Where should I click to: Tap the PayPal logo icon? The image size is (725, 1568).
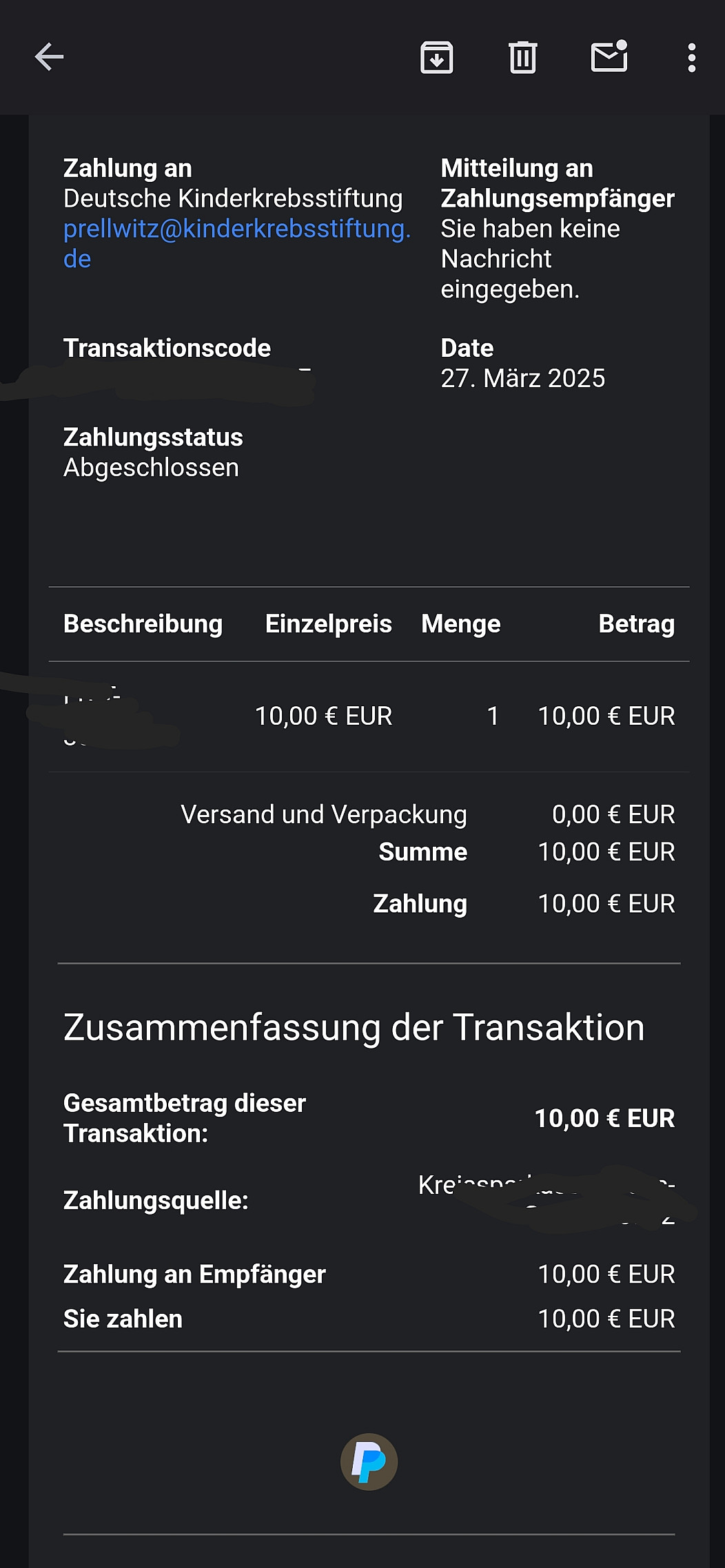369,1461
